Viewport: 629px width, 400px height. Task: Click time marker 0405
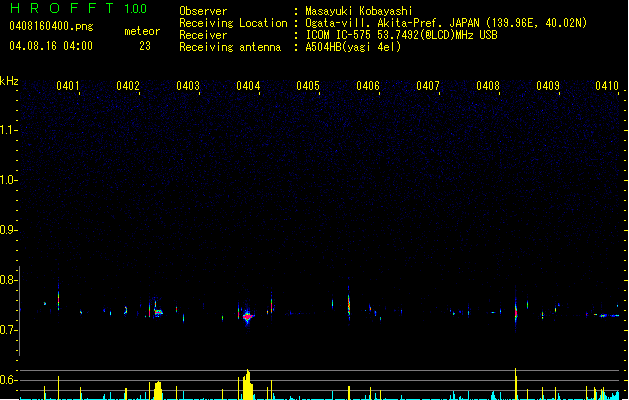308,86
